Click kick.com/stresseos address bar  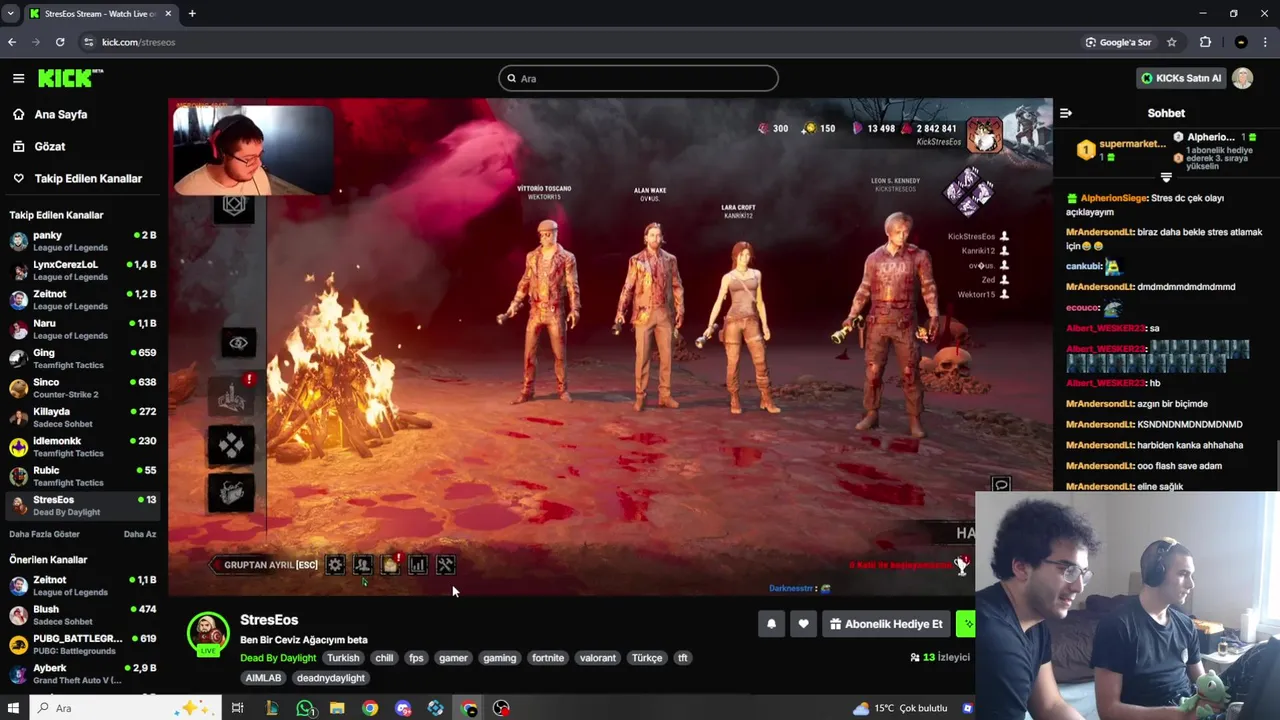[x=138, y=42]
